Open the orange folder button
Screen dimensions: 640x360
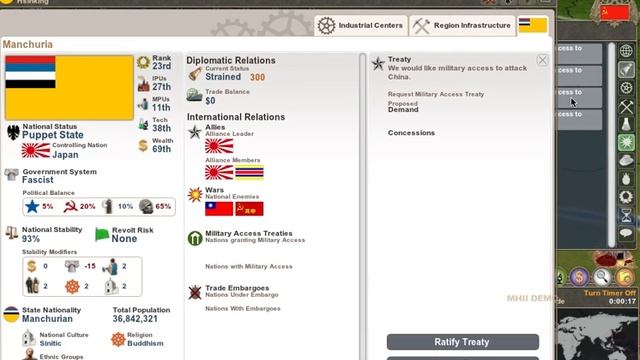coord(624,277)
